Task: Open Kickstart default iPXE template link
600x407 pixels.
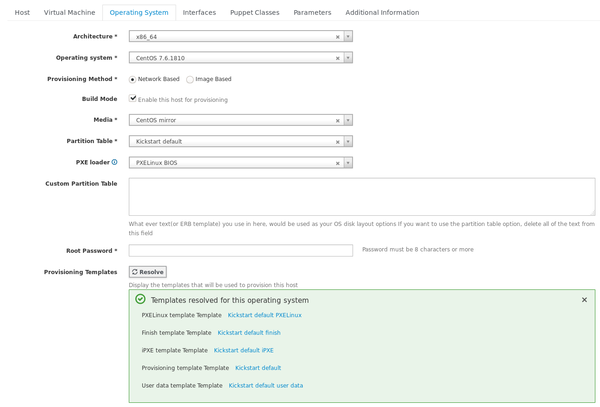Action: (x=243, y=350)
